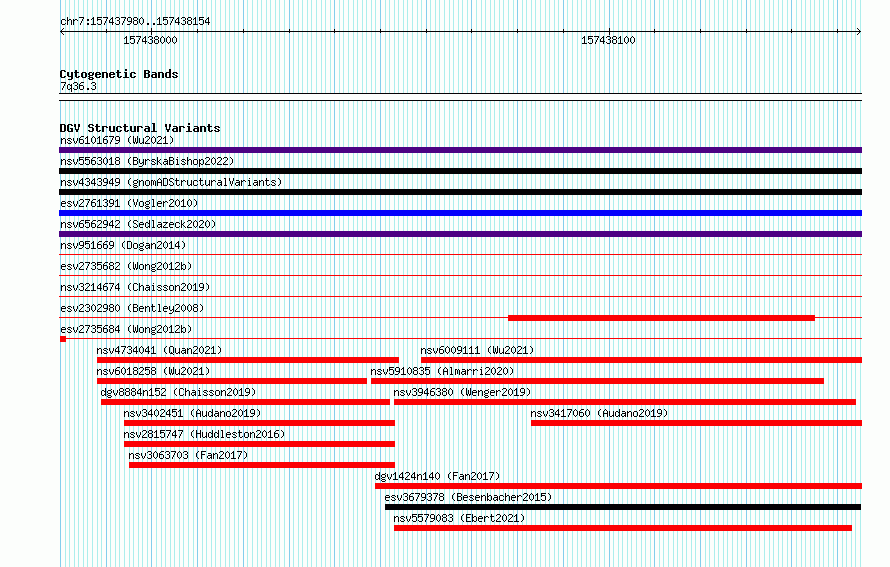Open nsv4343949 (gnomADStructuralVariants) variant label
890x567 pixels.
click(x=171, y=182)
